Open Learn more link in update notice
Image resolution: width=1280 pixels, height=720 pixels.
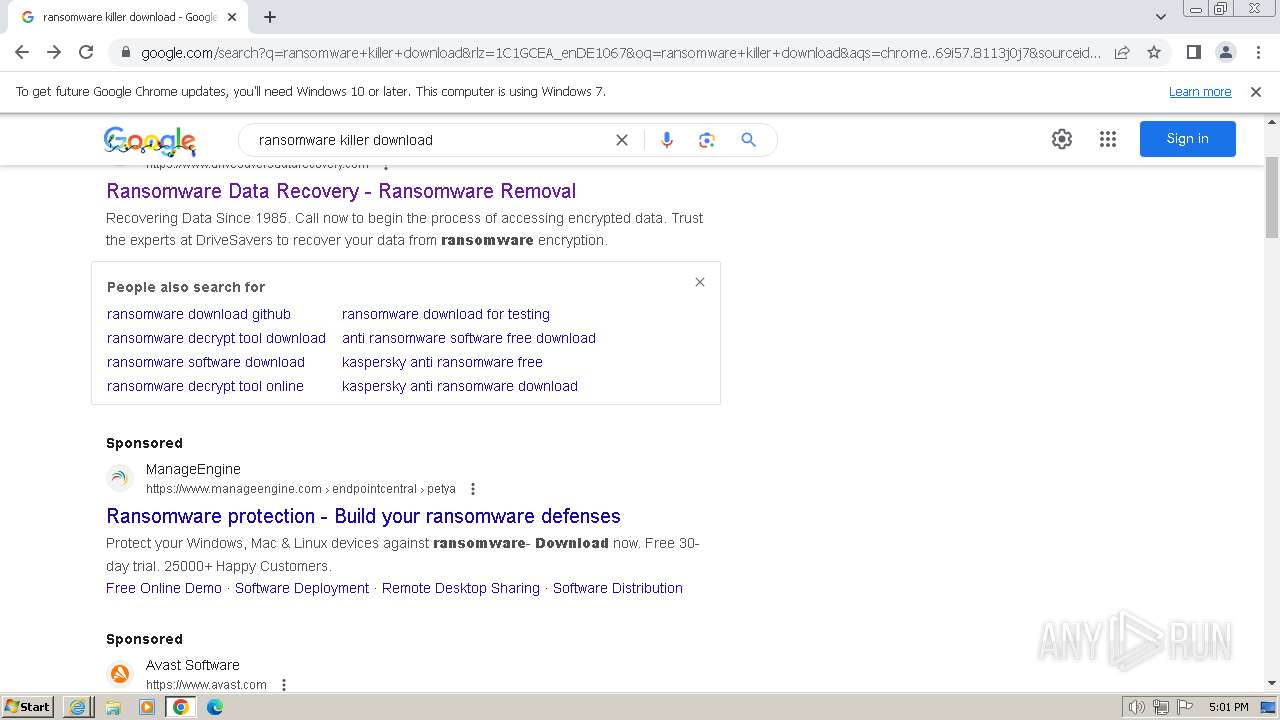1200,91
